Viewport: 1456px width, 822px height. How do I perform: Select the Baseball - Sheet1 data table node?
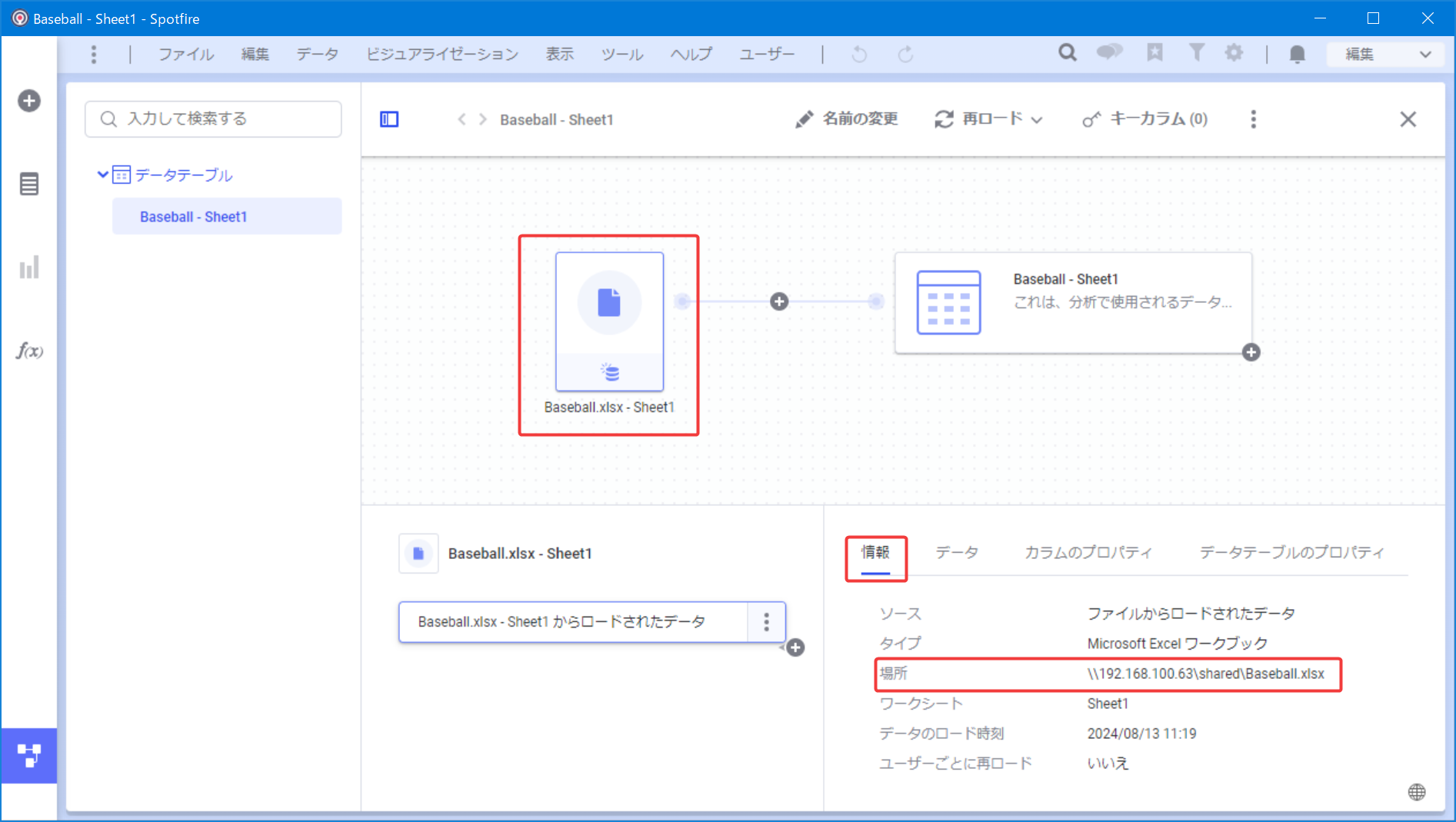point(1073,303)
